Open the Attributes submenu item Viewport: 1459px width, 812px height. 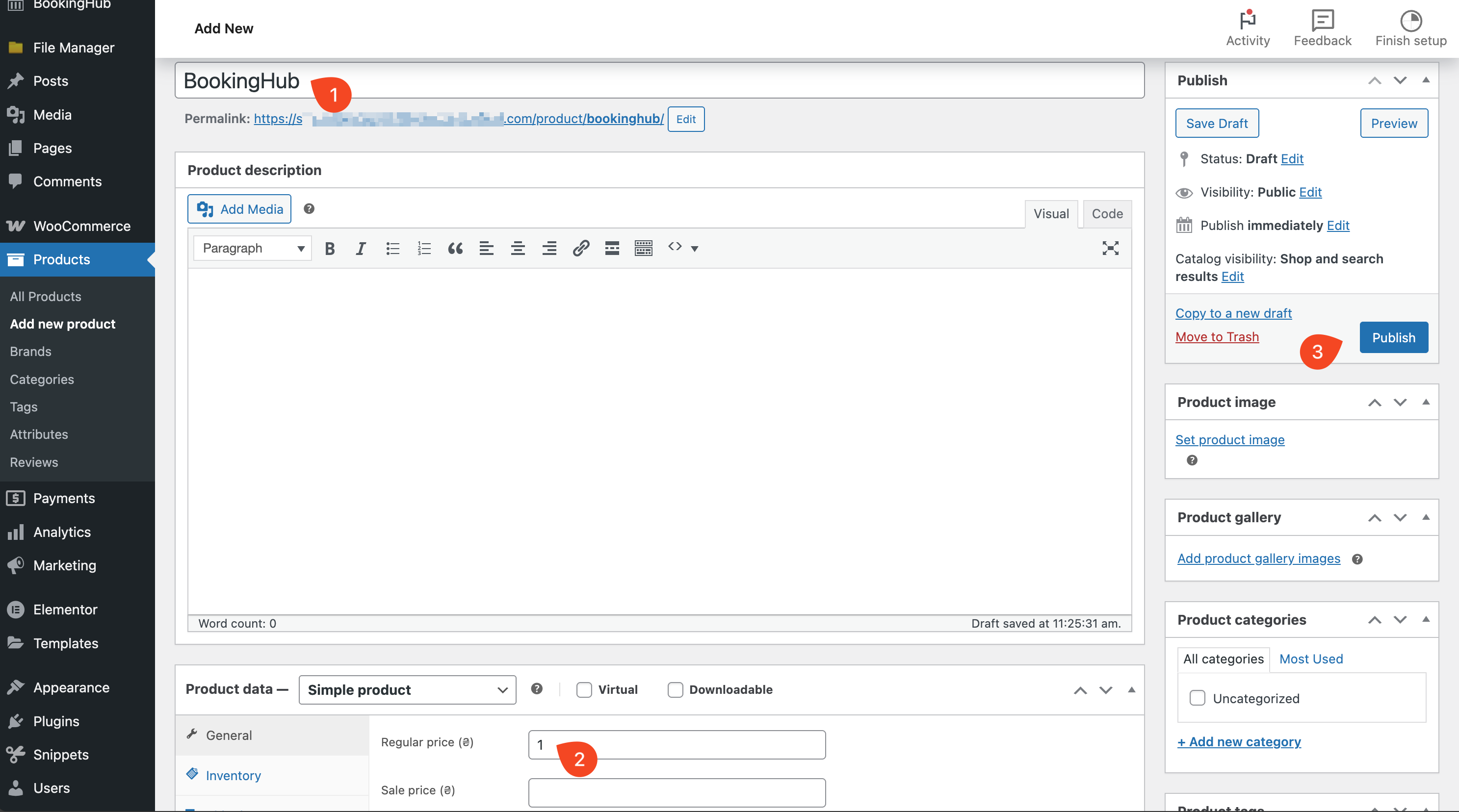39,434
